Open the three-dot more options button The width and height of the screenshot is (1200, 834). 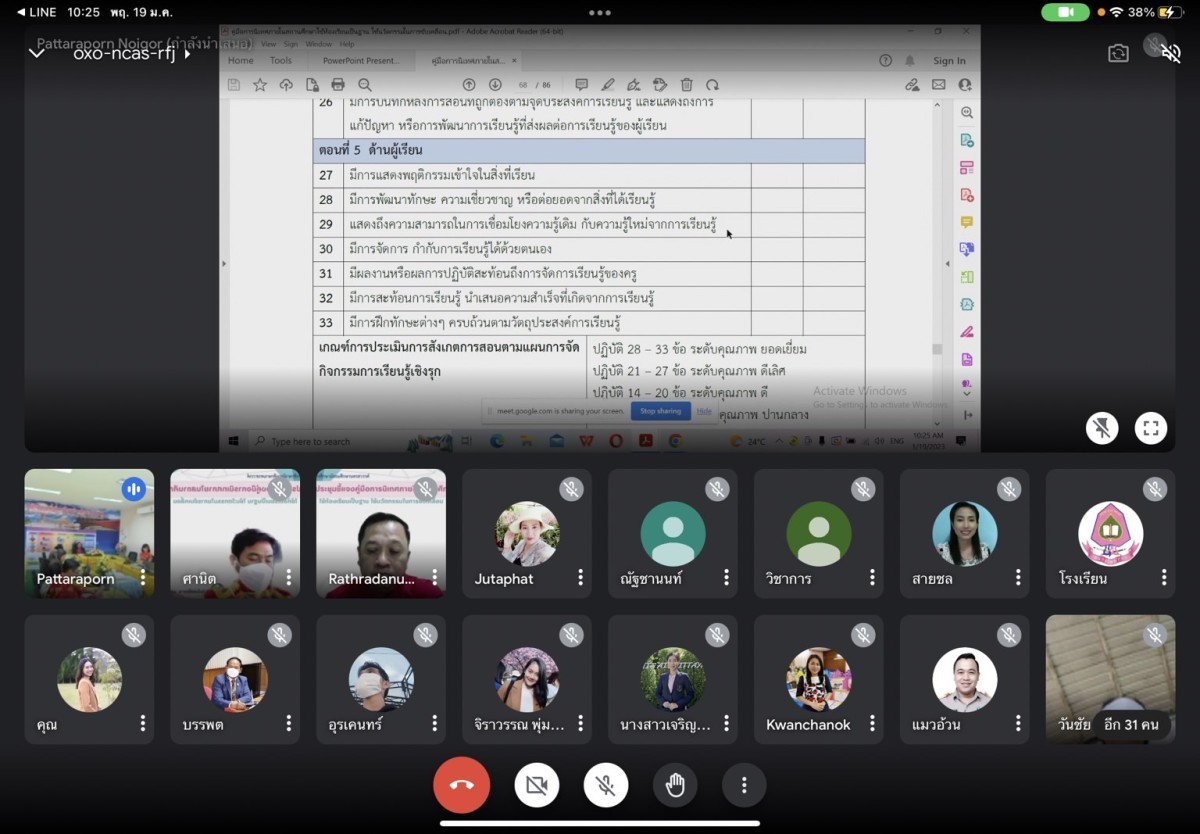(x=744, y=785)
